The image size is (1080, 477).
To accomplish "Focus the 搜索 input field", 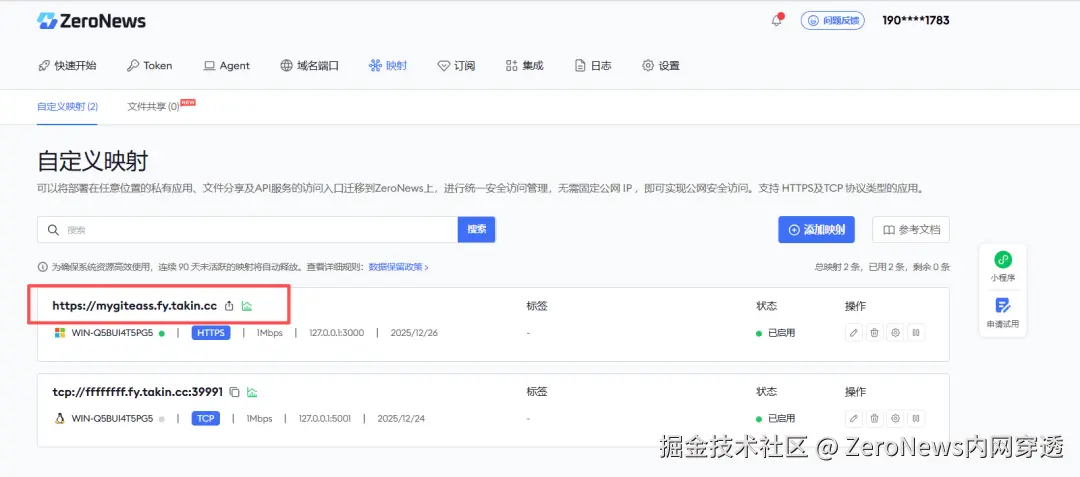I will [x=248, y=230].
